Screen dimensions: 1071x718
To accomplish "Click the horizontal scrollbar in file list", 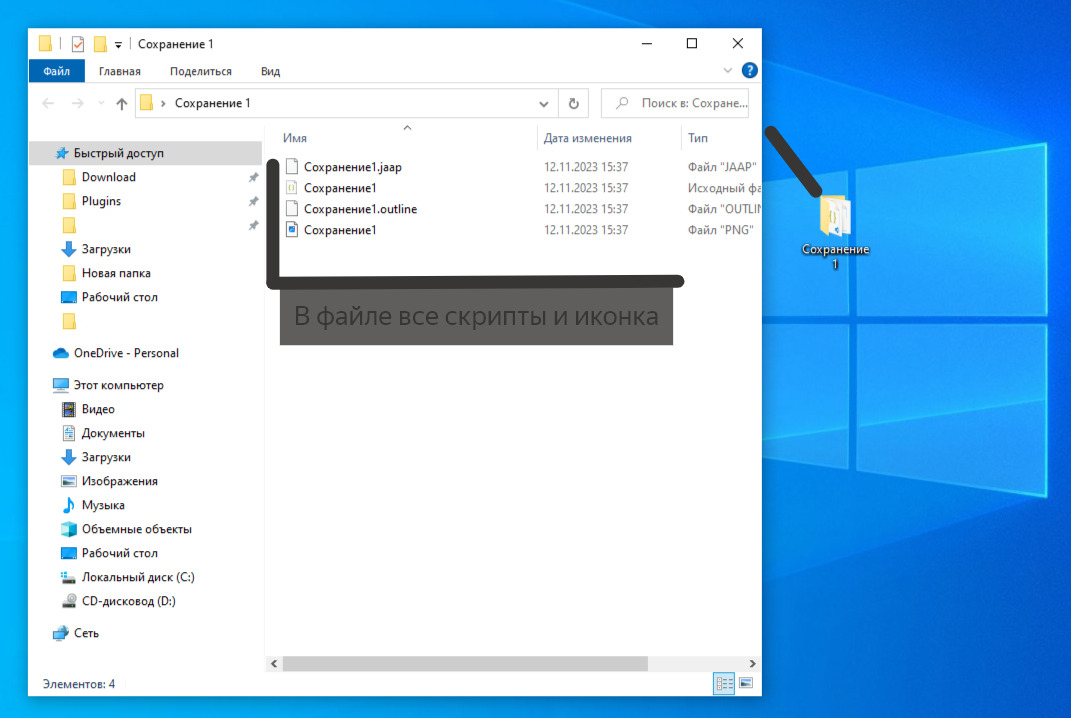I will [465, 663].
